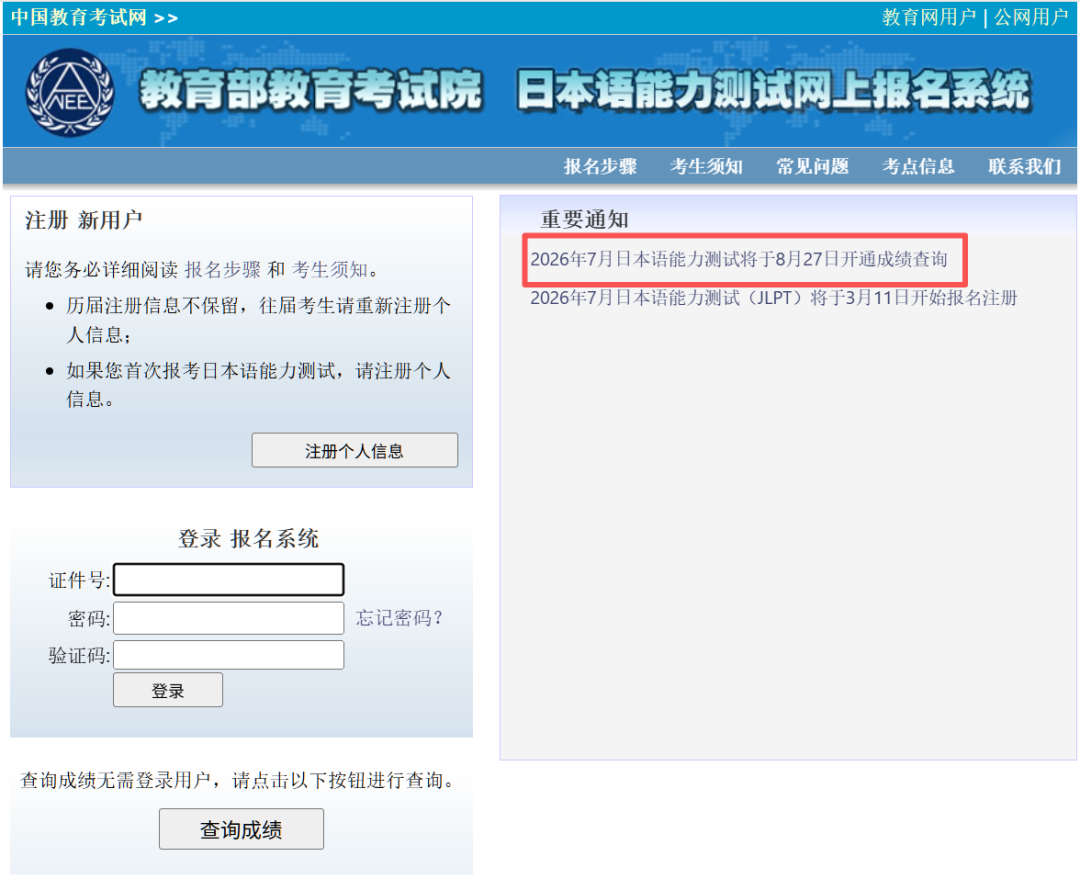1080x879 pixels.
Task: Click the 登录 报名系统 heading
Action: (x=248, y=539)
